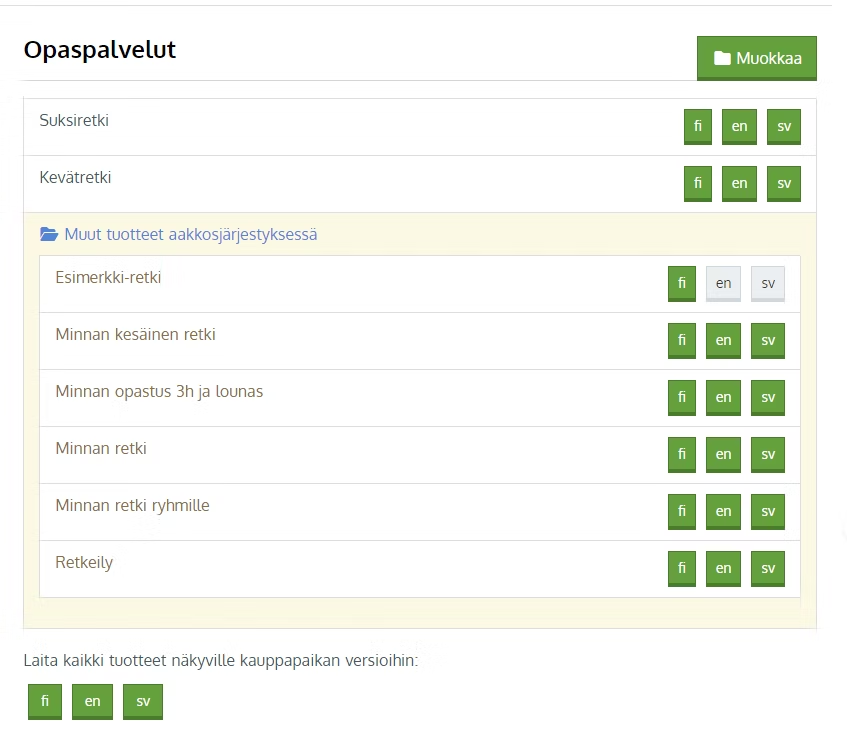Toggle en for Minnan opastus 3h ja lounas

(x=723, y=397)
